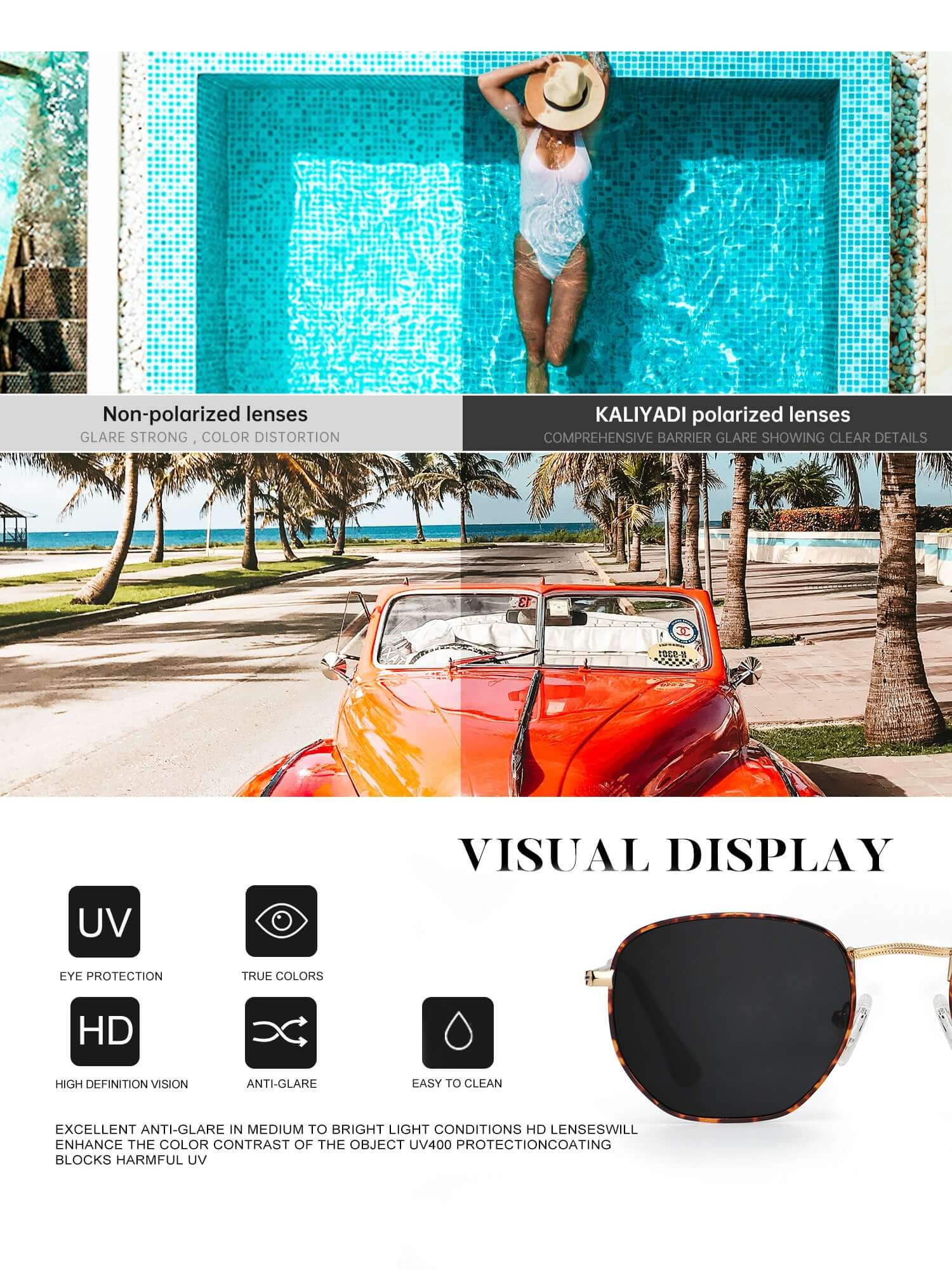Click the UV eye protection icon

tap(104, 921)
